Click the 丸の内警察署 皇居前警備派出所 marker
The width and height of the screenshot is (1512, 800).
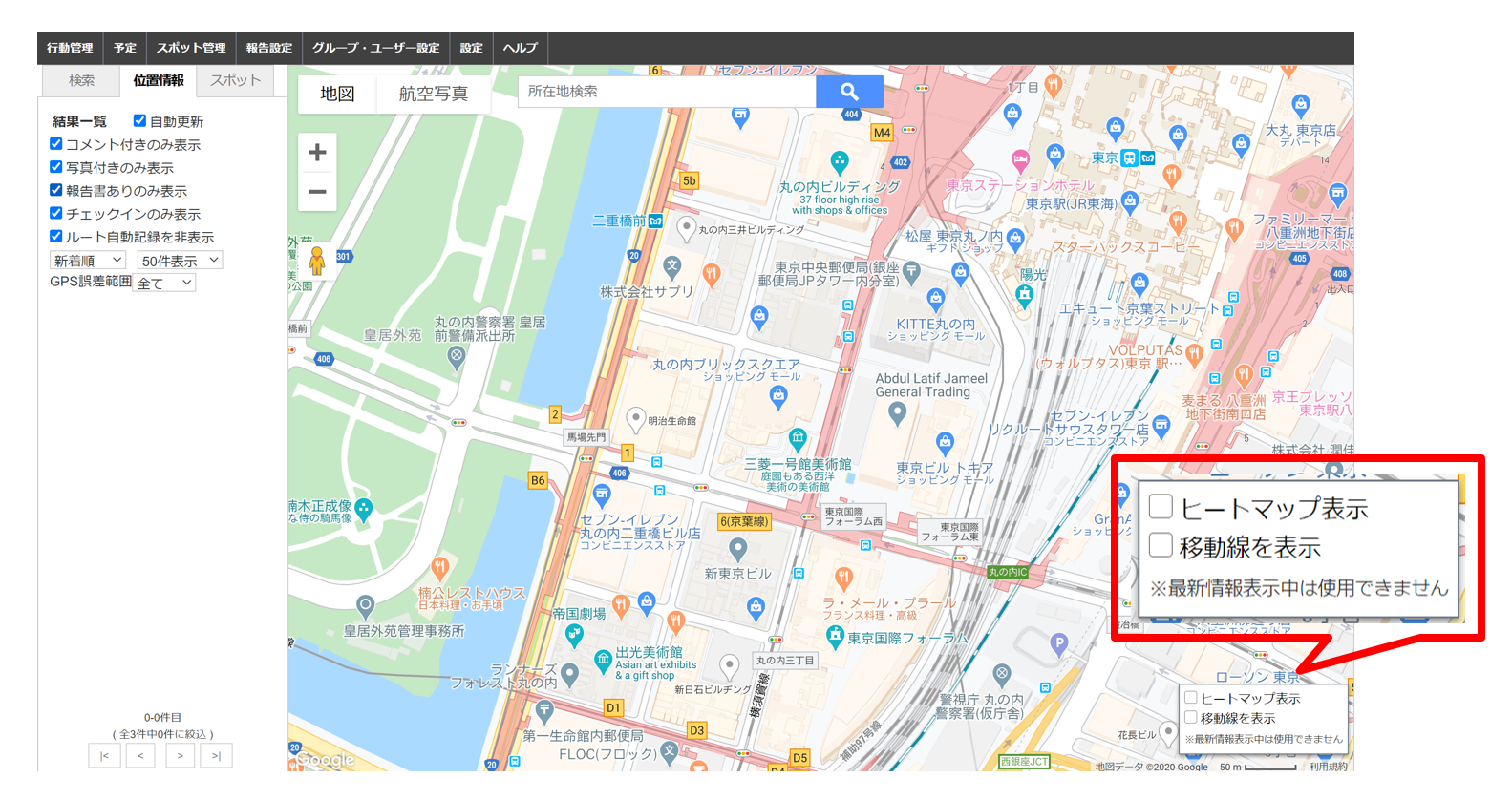457,357
